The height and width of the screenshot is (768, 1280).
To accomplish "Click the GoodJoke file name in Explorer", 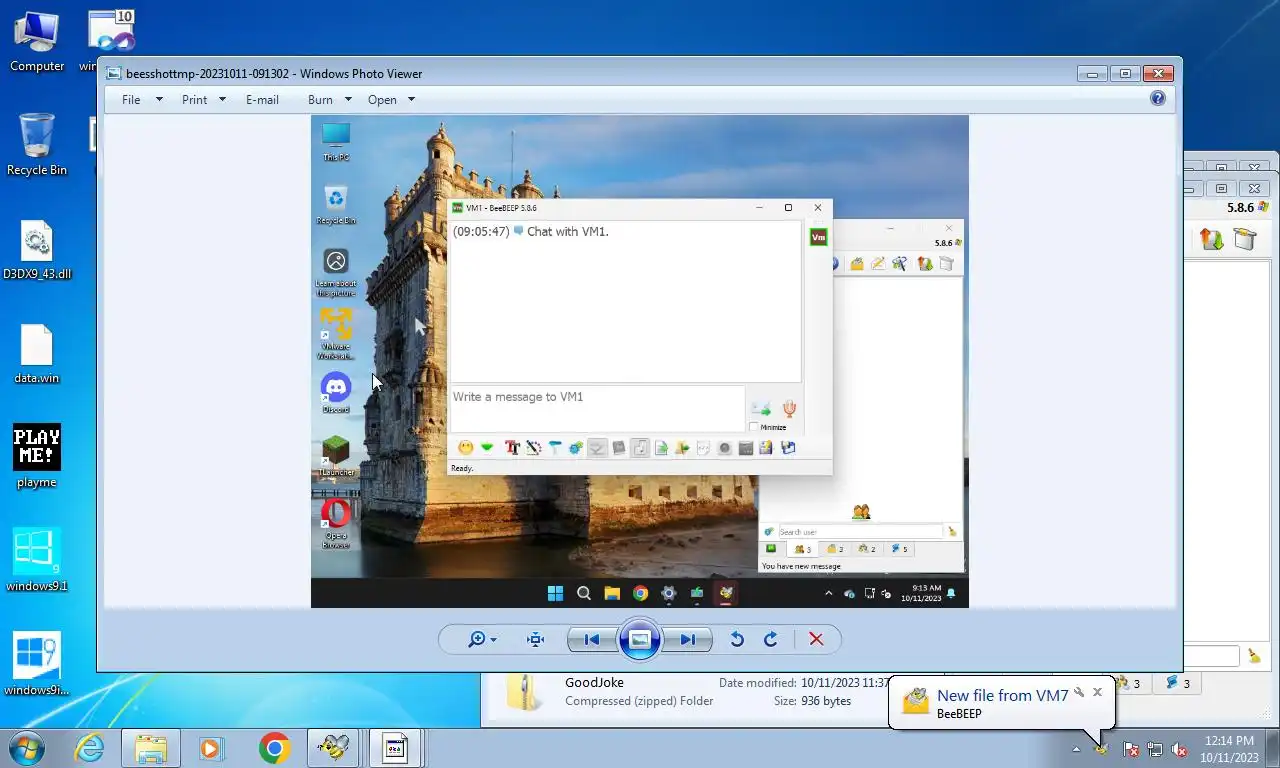I will pos(594,683).
